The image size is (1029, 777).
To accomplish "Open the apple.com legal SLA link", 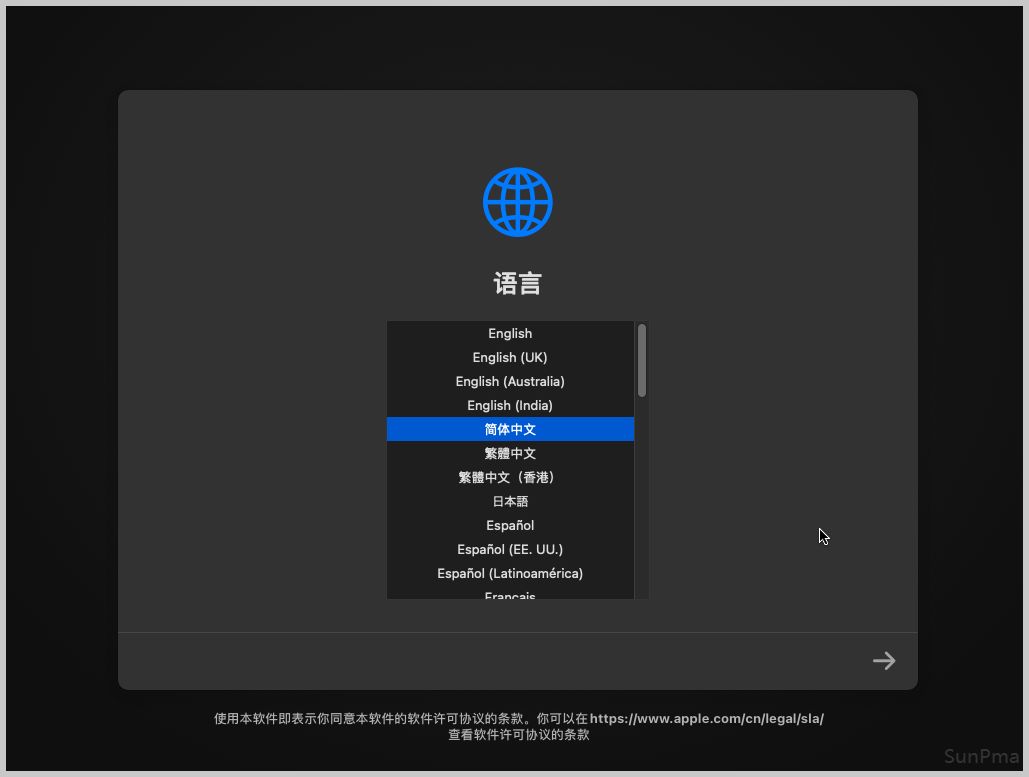I will click(x=706, y=718).
